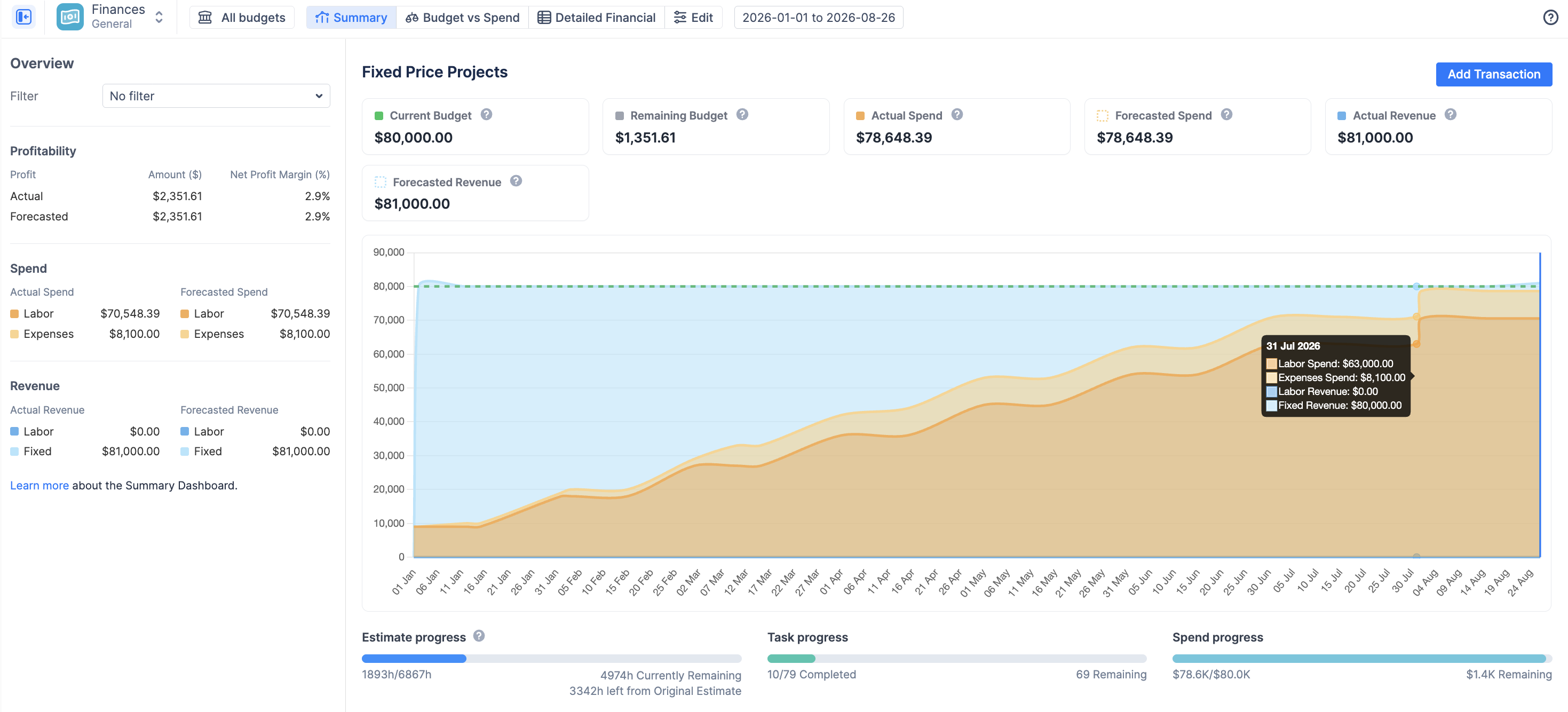Click the Finances app icon
The image size is (1568, 712).
pyautogui.click(x=70, y=17)
